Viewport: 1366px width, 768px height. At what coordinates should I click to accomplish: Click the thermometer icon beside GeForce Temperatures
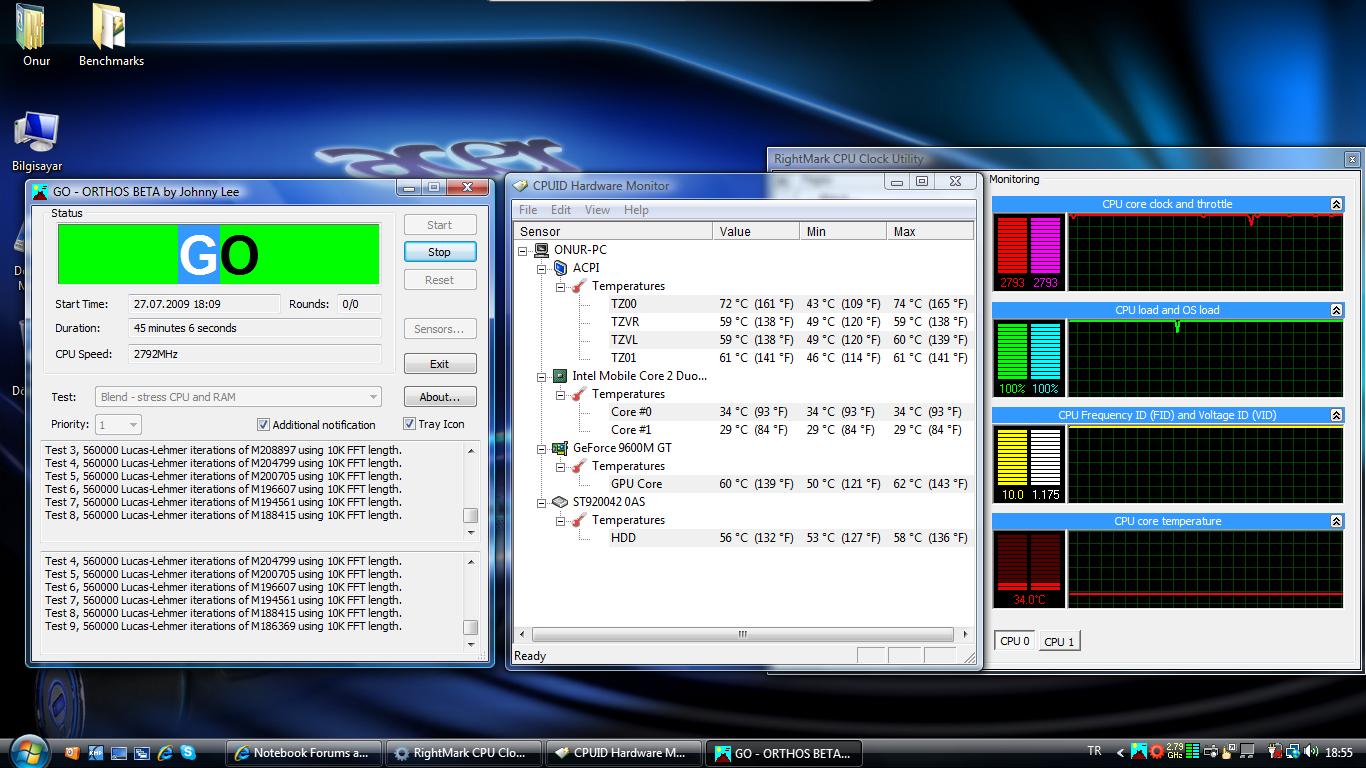(x=579, y=466)
